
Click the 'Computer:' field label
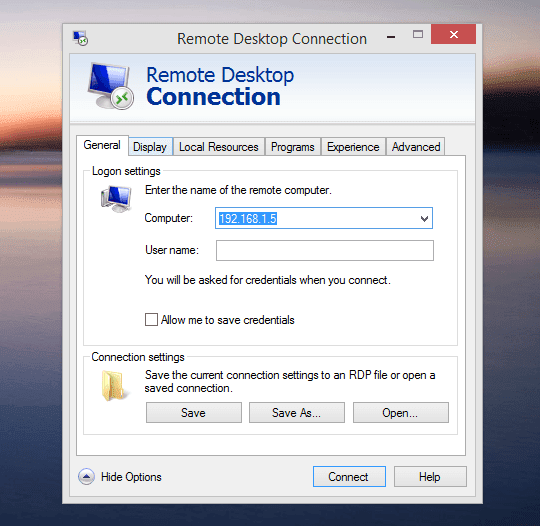coord(168,218)
